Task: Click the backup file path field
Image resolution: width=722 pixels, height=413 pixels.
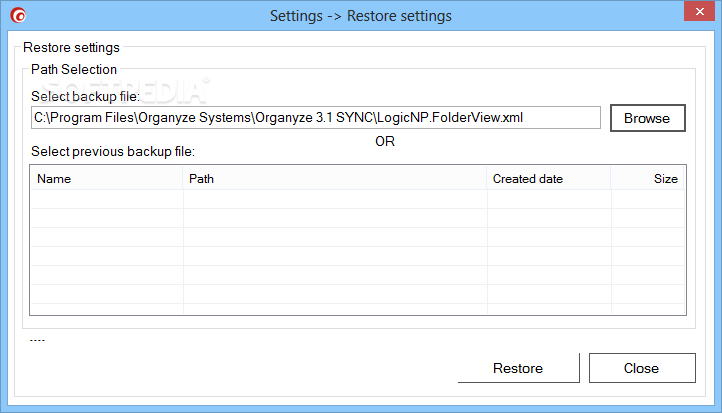Action: coord(316,118)
